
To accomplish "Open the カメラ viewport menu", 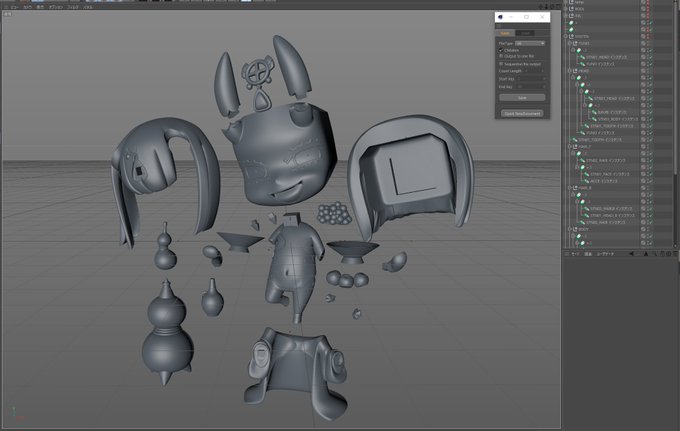I will point(27,7).
